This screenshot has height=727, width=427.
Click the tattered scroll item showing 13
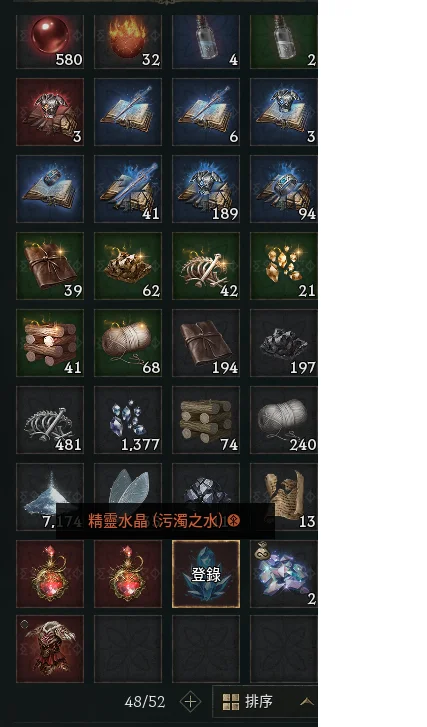(x=284, y=497)
